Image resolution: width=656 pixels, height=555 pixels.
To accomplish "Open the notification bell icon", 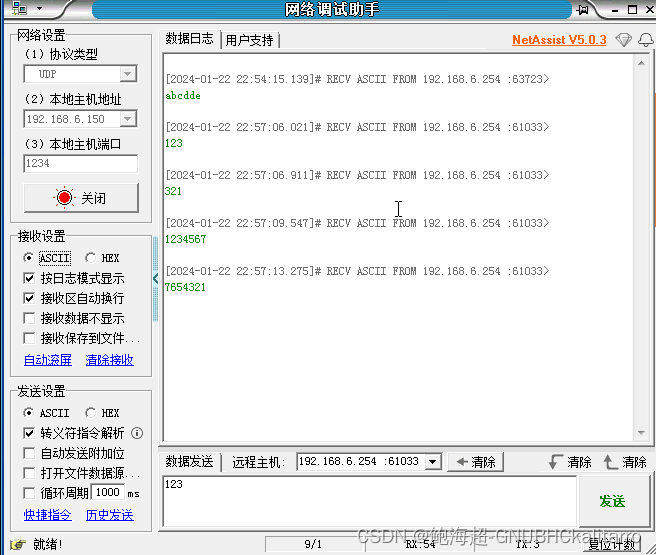I will point(646,40).
